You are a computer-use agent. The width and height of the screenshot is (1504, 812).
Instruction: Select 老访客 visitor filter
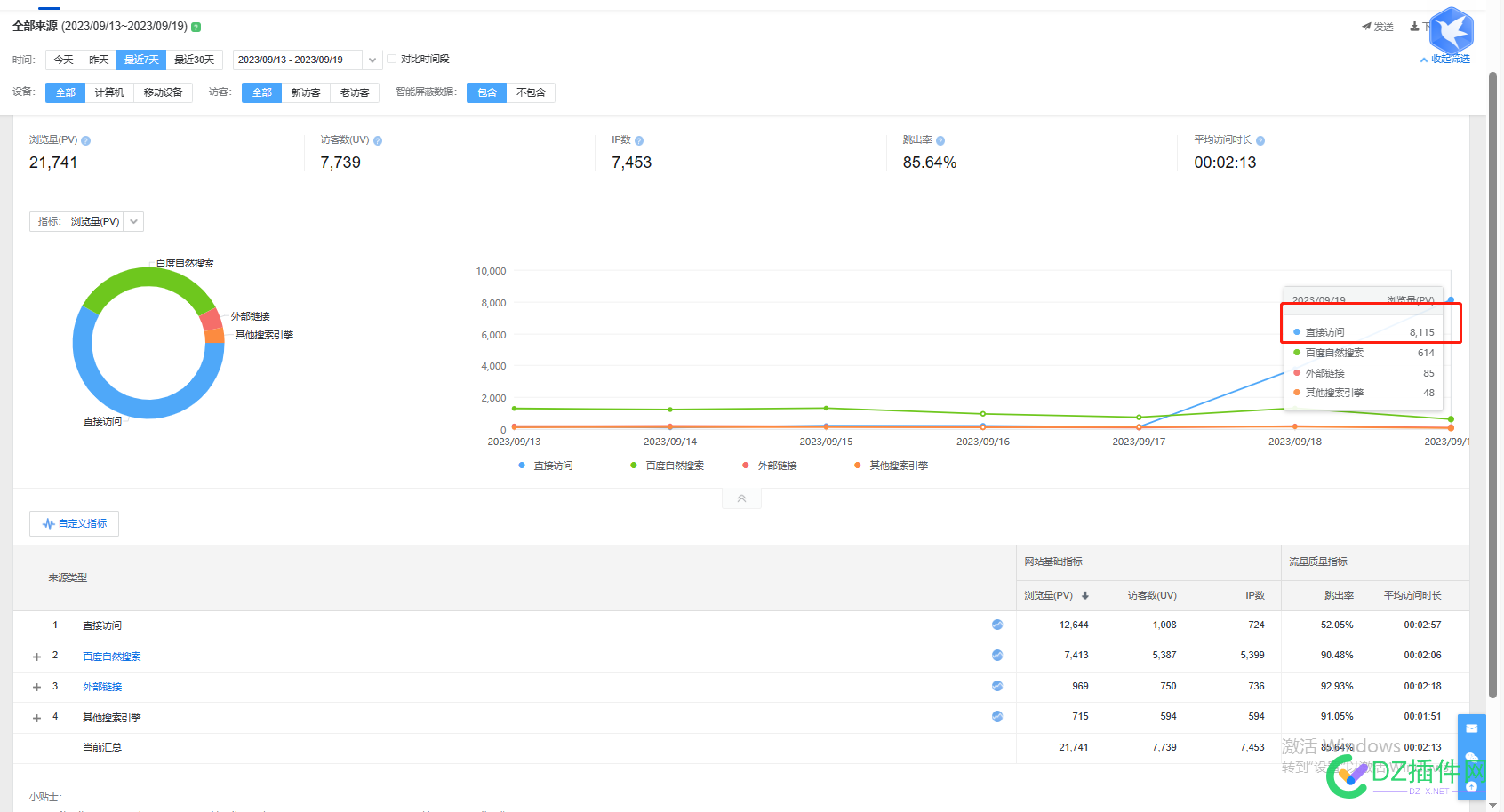(x=355, y=92)
